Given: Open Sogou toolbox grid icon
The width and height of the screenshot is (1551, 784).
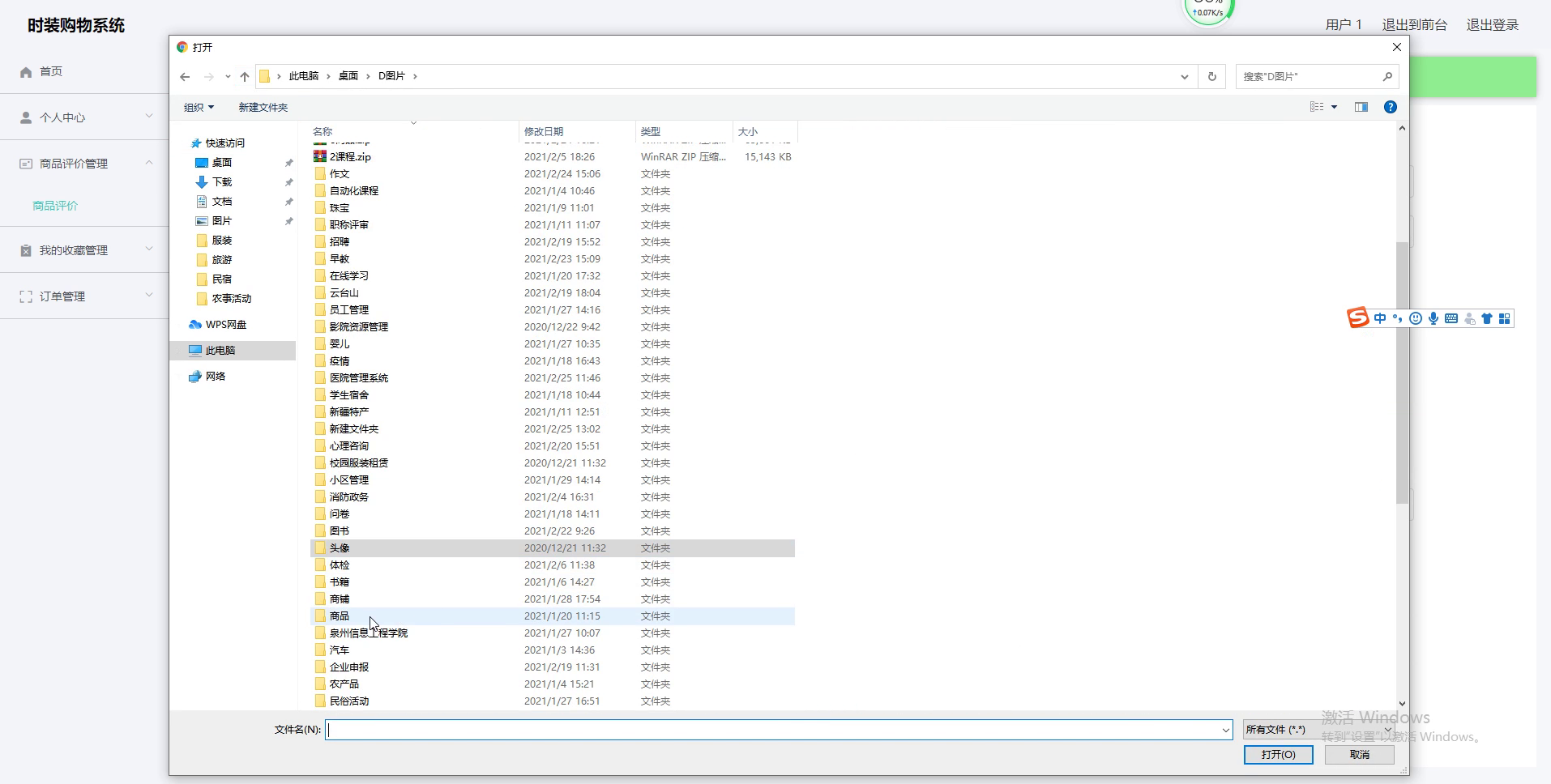Looking at the screenshot, I should coord(1505,318).
